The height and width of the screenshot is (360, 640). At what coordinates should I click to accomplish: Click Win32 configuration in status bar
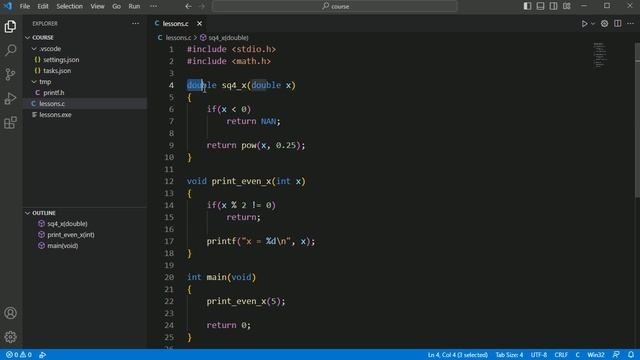[596, 355]
